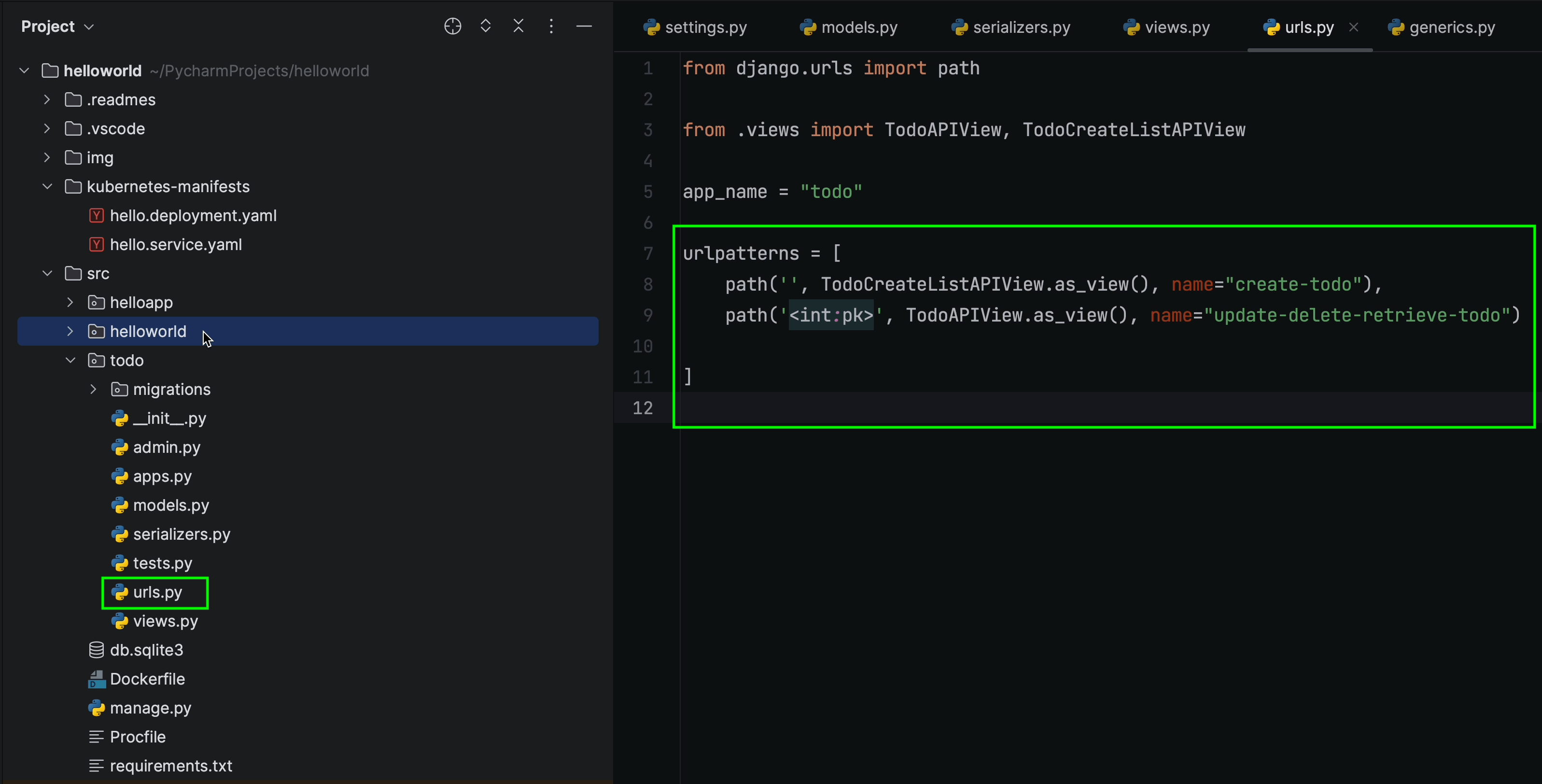Viewport: 1542px width, 784px height.
Task: Hide the Project tool window via minimize icon
Action: pyautogui.click(x=584, y=26)
